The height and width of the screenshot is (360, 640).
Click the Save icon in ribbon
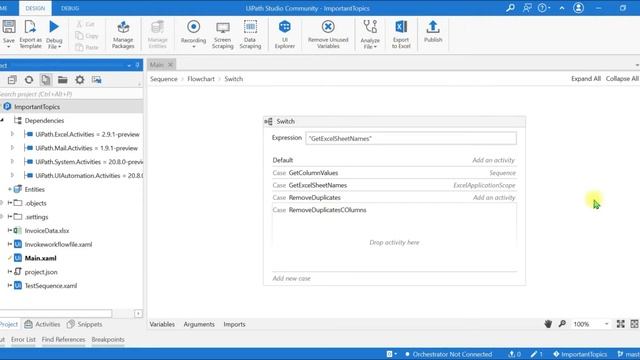9,27
